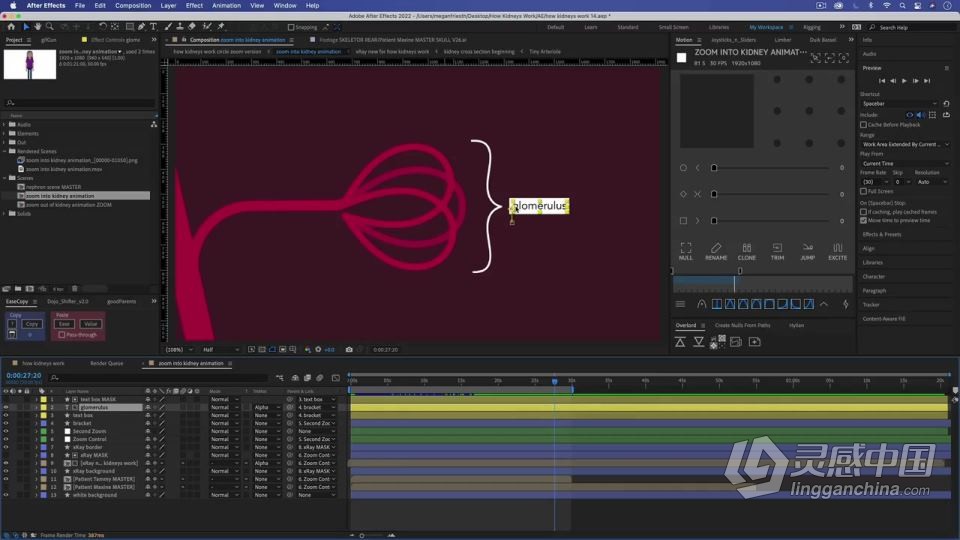
Task: Open the viewer resolution Half dropdown
Action: tap(220, 350)
